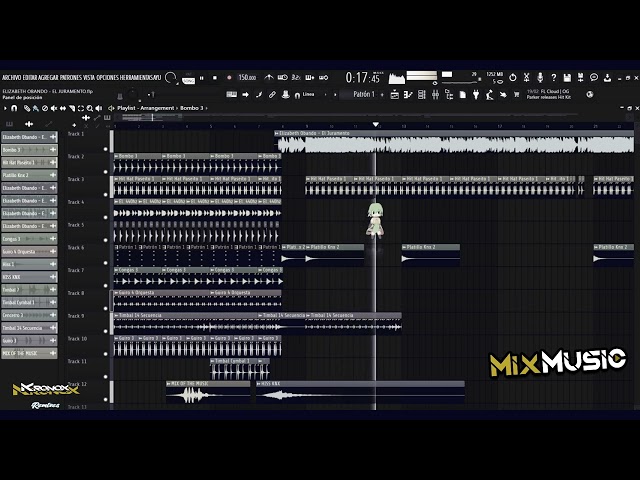This screenshot has height=480, width=640.
Task: Select the playlist select tool icon
Action: 81,108
